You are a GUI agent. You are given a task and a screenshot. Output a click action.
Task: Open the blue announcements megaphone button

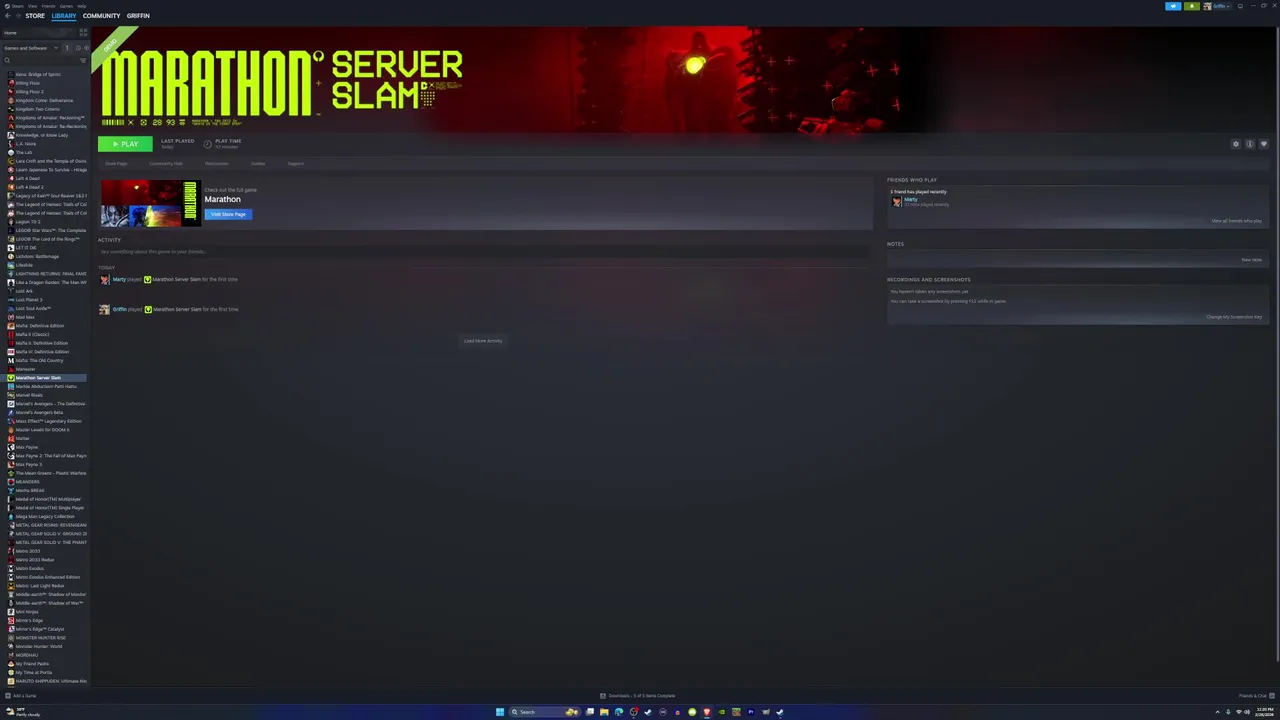click(1173, 6)
